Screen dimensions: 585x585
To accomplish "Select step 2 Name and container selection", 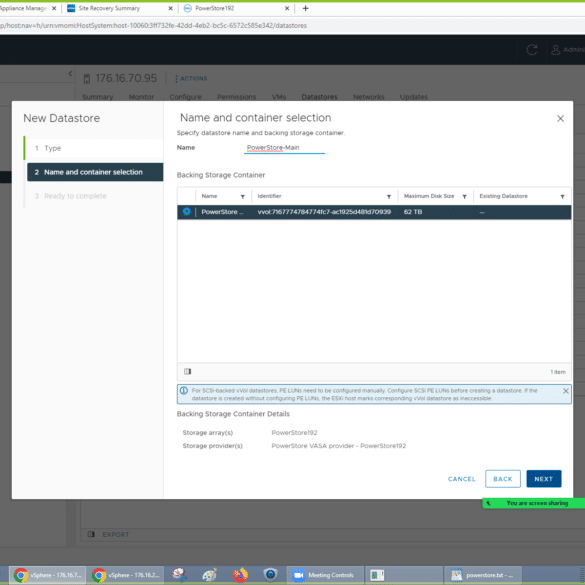I will (x=95, y=172).
